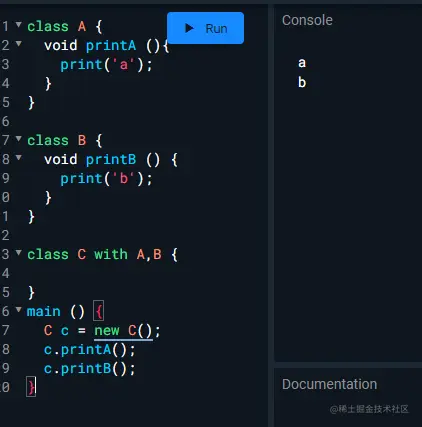Click the c.printA(); call
The height and width of the screenshot is (427, 422).
(x=90, y=350)
